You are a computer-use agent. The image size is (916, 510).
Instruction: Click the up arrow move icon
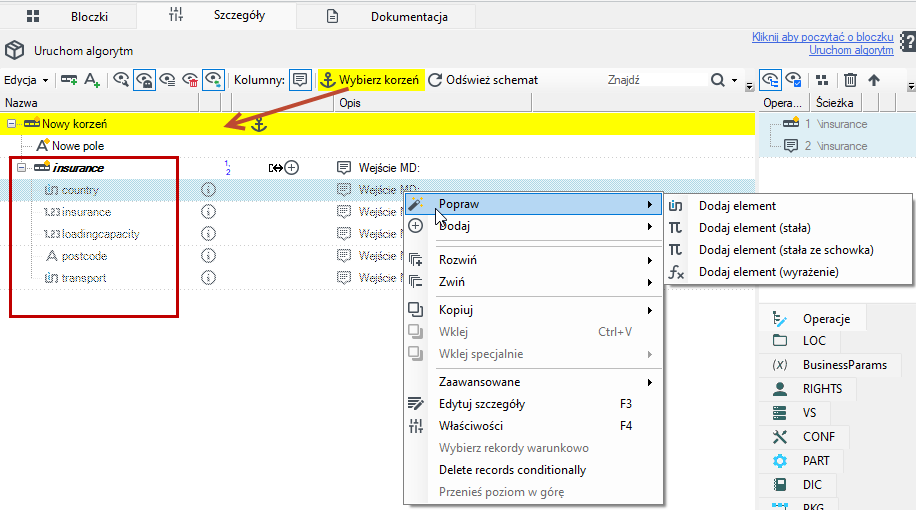[874, 80]
